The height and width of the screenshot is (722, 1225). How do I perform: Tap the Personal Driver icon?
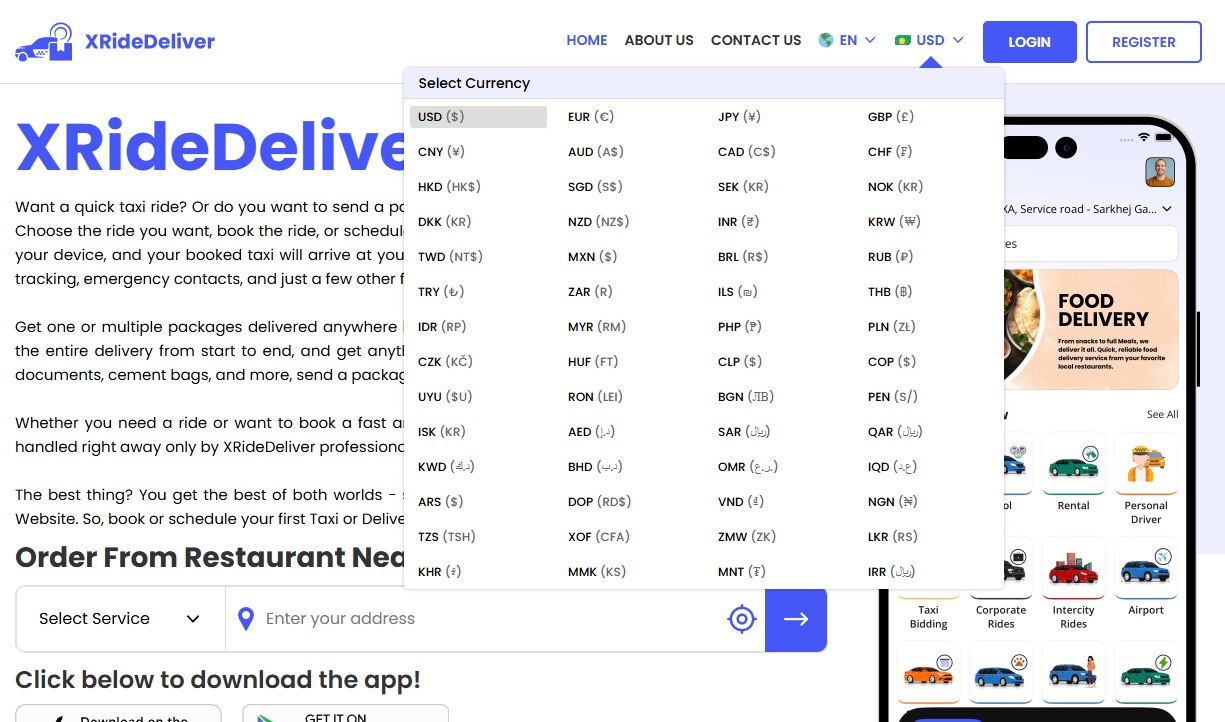click(1146, 465)
